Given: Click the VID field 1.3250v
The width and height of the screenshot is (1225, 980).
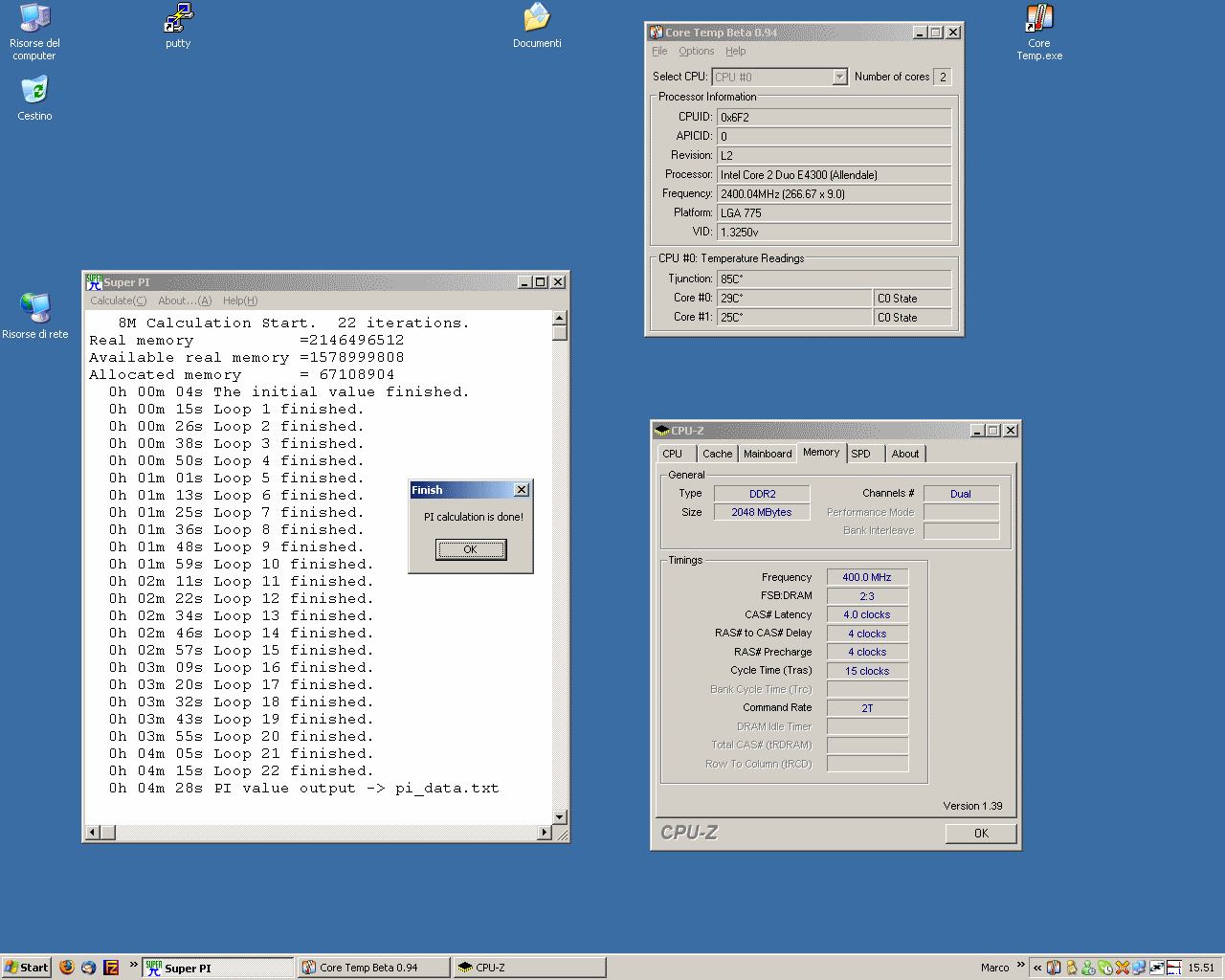Looking at the screenshot, I should [835, 232].
